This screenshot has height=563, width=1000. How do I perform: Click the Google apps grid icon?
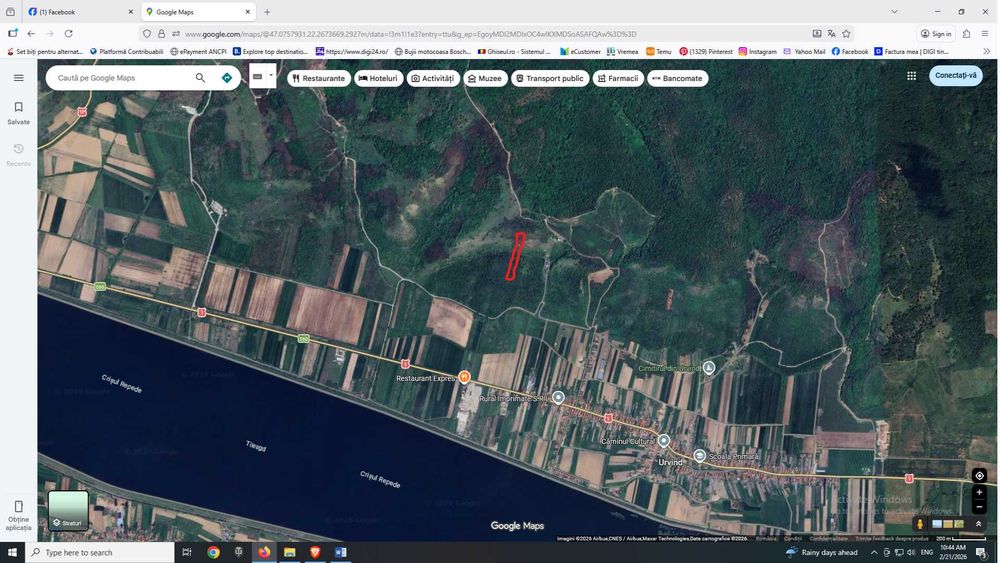coord(911,76)
